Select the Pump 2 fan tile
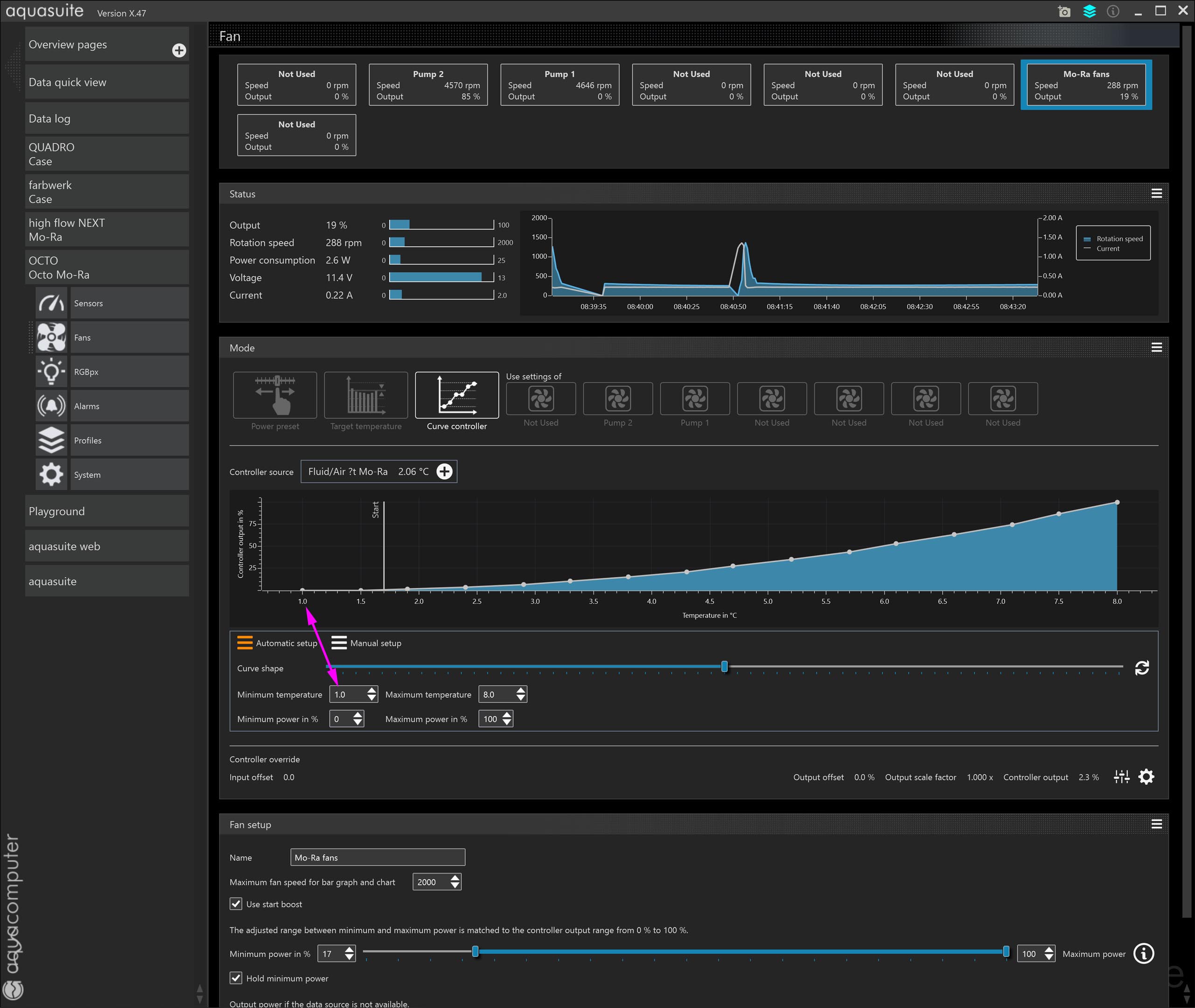 point(428,84)
